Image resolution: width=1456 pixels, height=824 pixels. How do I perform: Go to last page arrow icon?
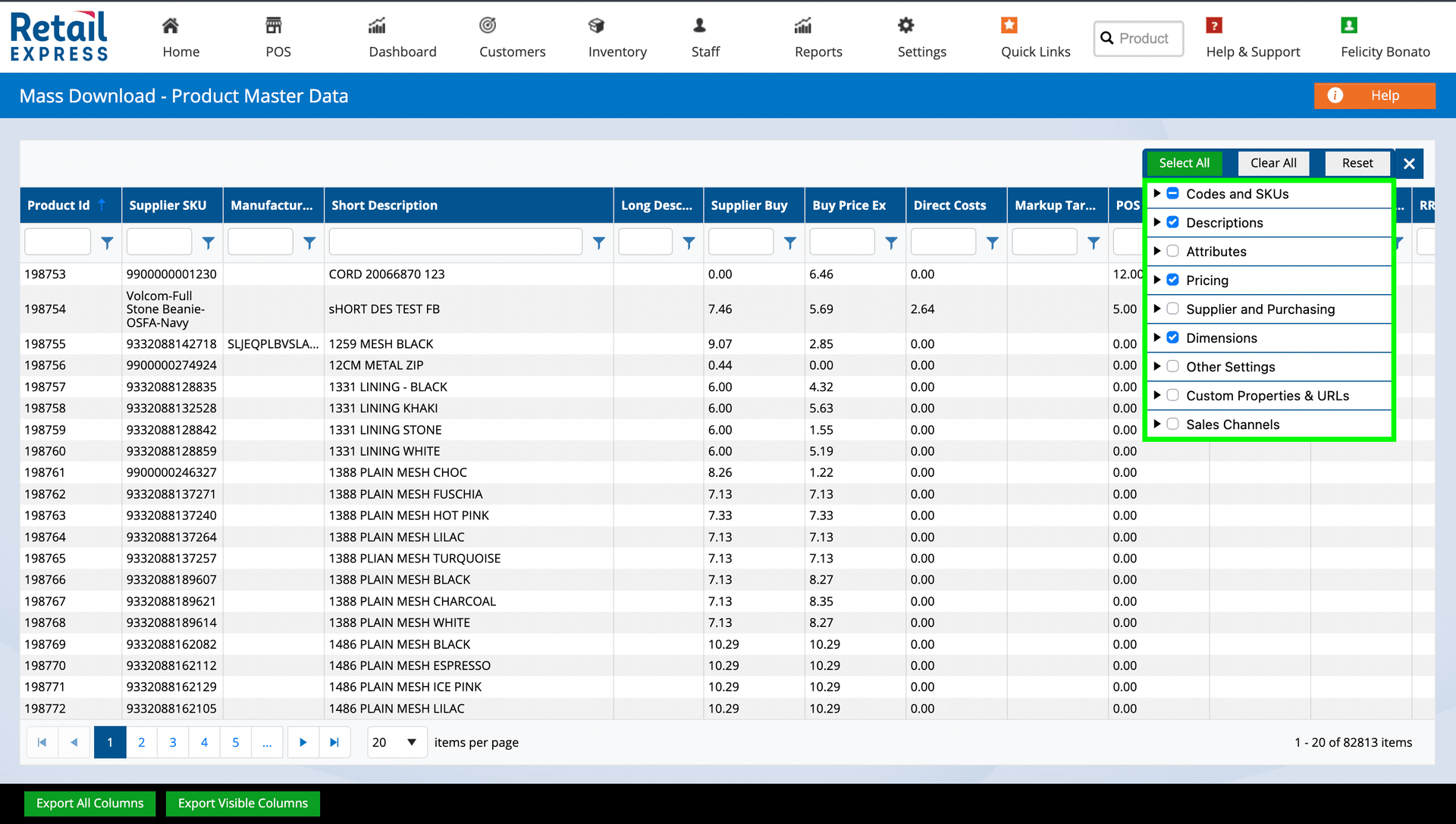pos(334,743)
